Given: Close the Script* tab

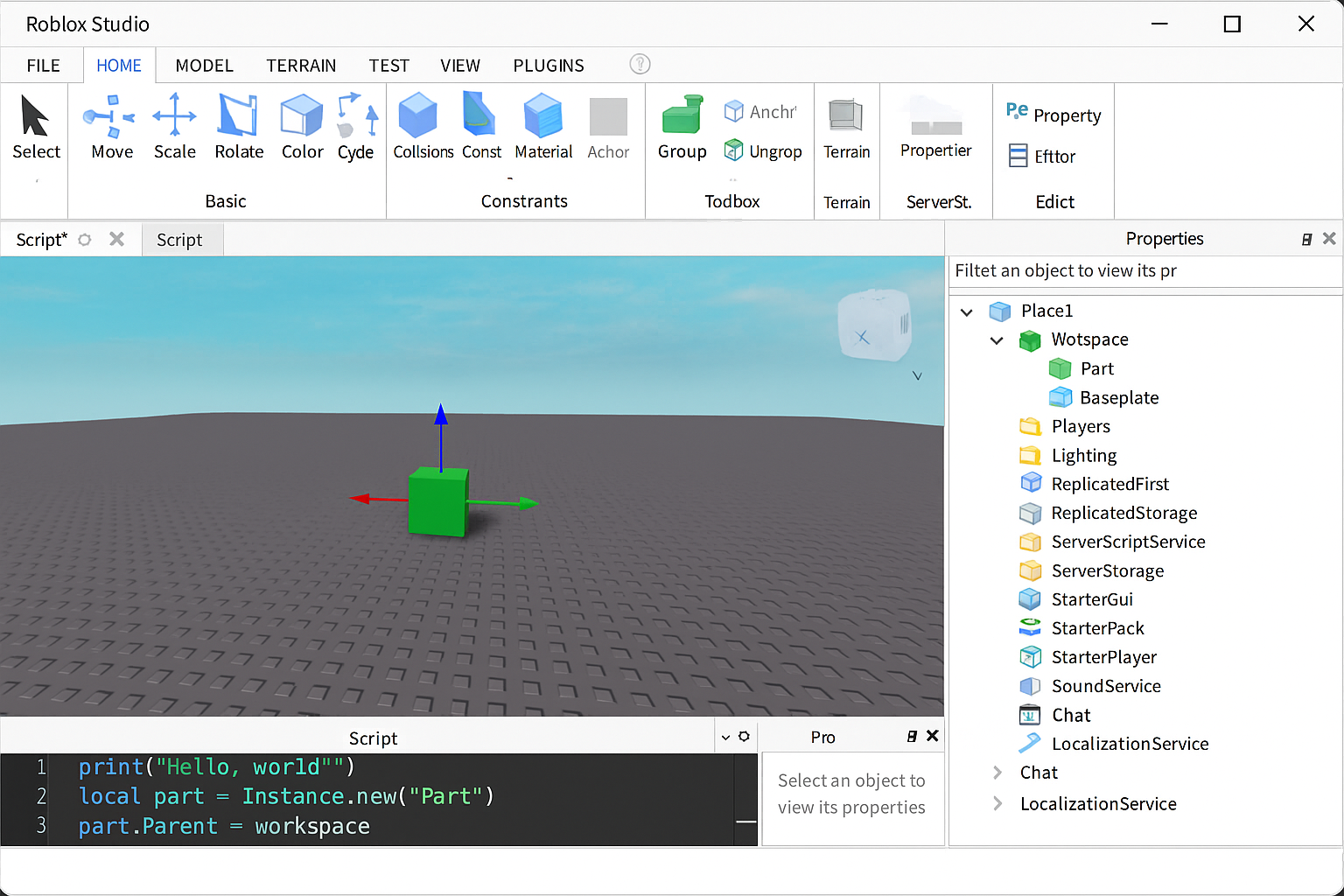Looking at the screenshot, I should pyautogui.click(x=116, y=239).
